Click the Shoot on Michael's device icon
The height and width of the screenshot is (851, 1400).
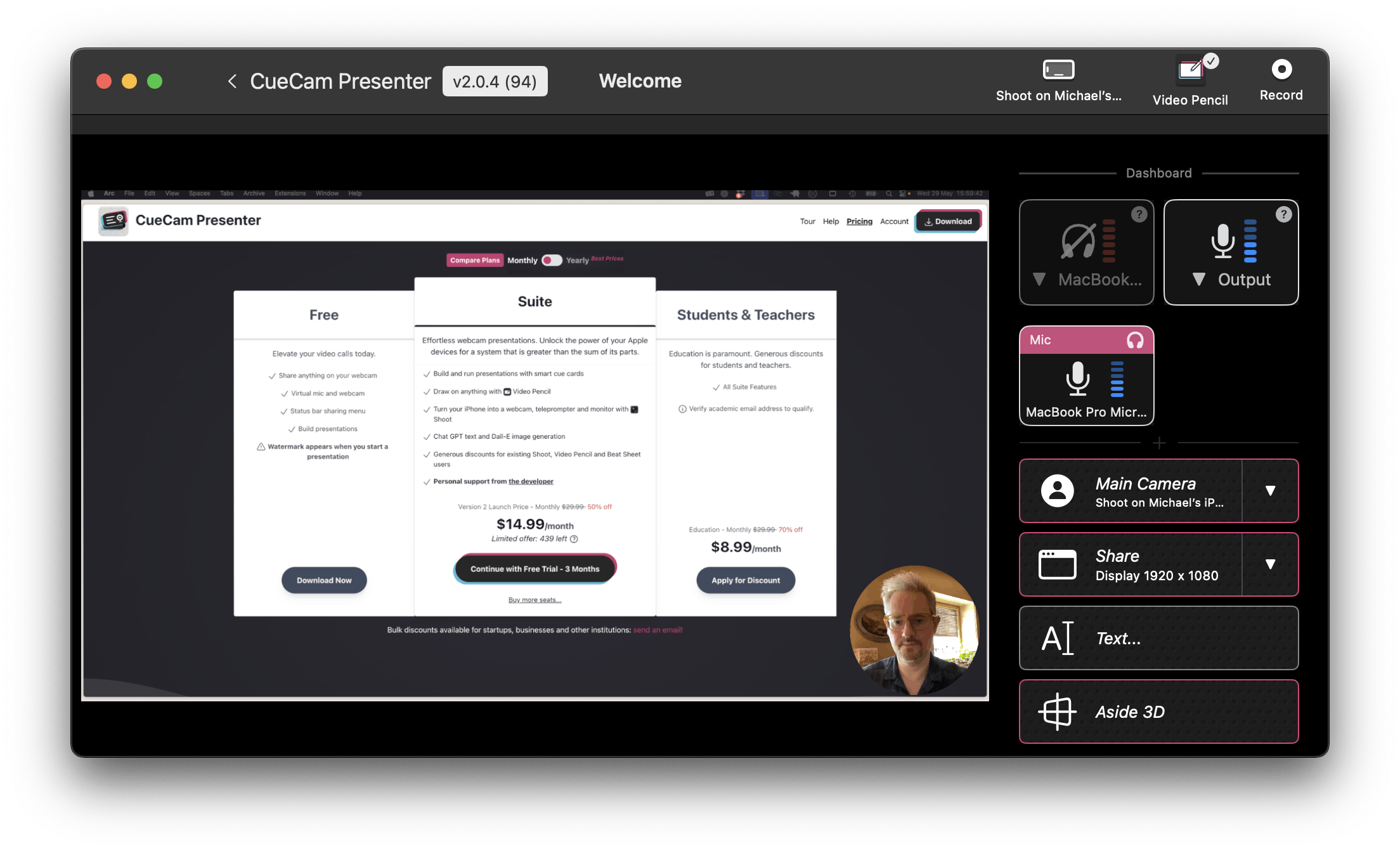tap(1057, 69)
